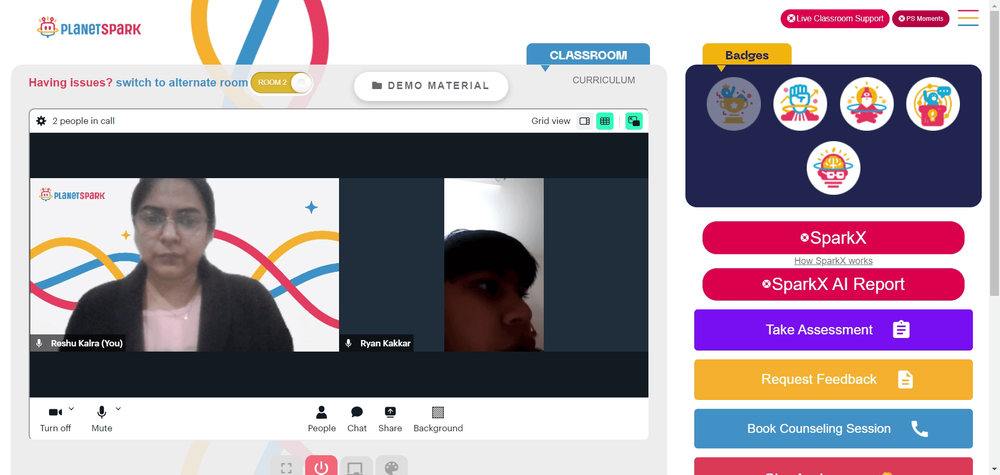Viewport: 1000px width, 475px height.
Task: Open DEMO MATERIAL
Action: (x=431, y=86)
